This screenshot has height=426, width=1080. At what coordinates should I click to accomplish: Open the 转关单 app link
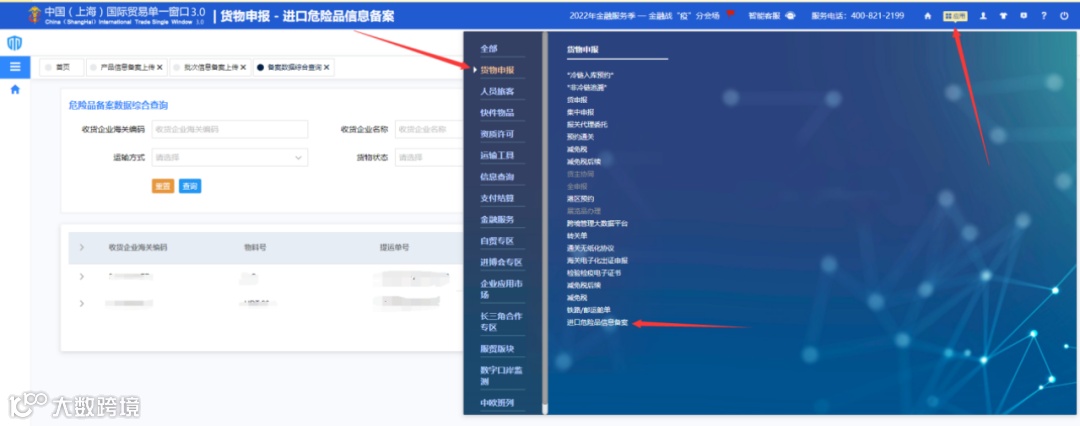coord(577,236)
